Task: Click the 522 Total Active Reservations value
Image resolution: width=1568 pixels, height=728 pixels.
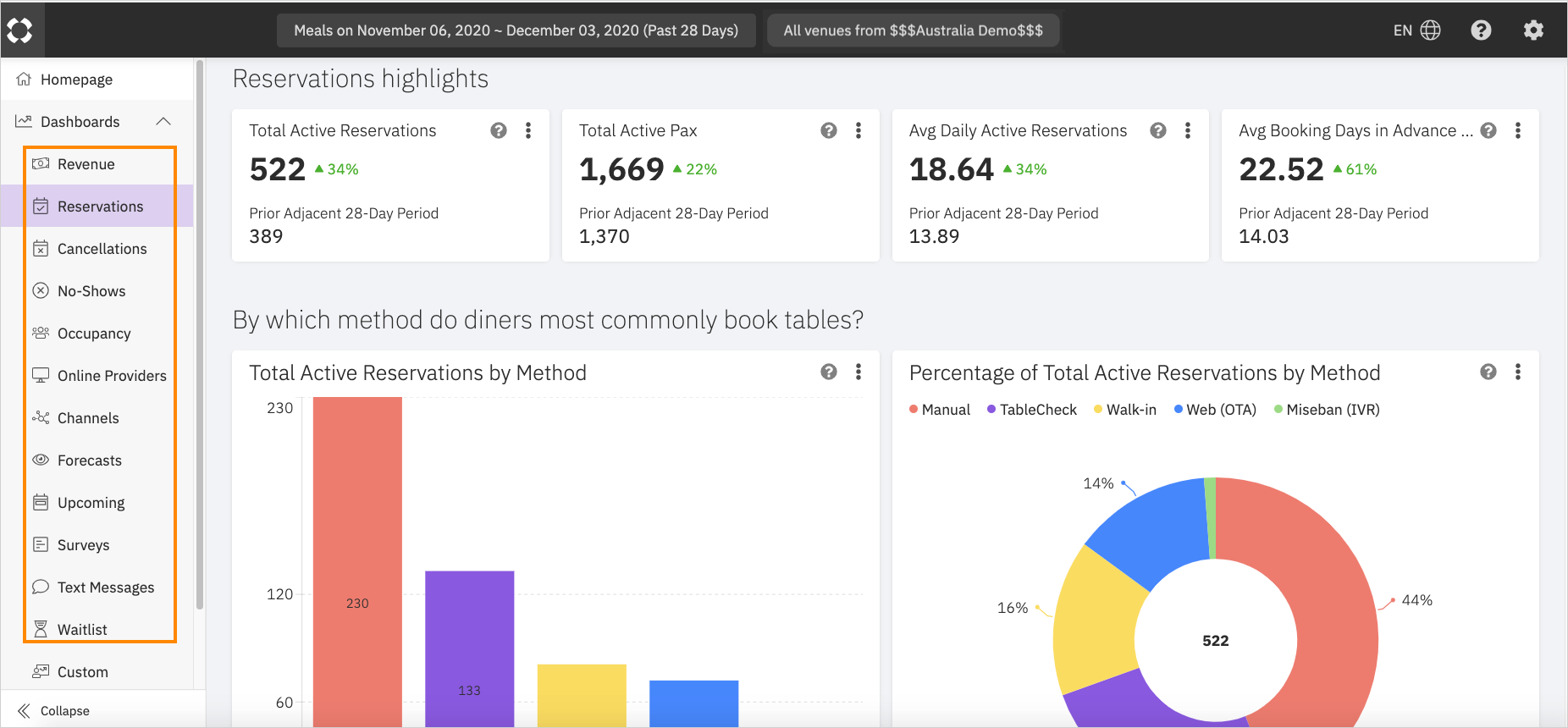Action: tap(278, 169)
